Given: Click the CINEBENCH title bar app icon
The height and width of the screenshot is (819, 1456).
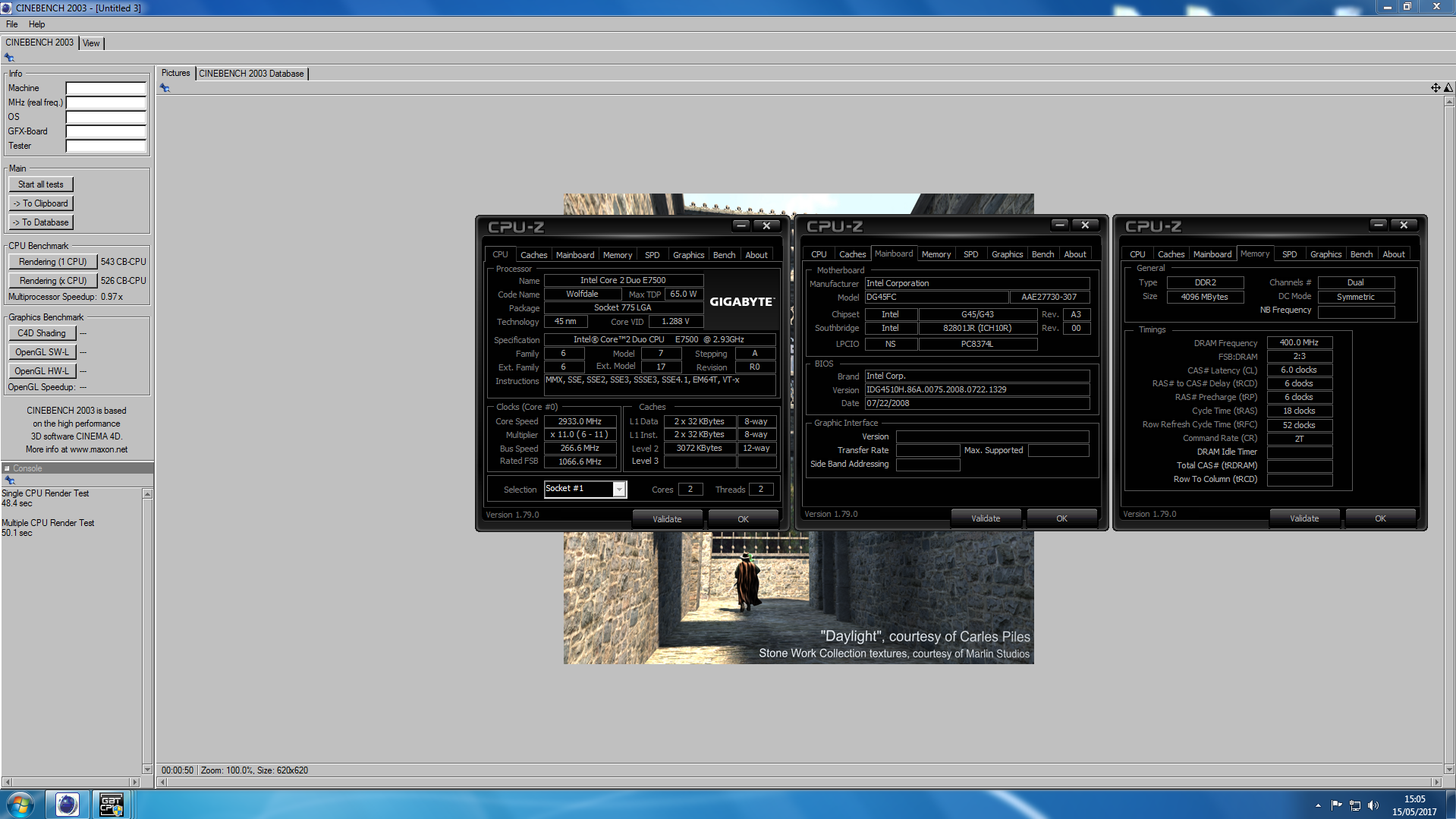Looking at the screenshot, I should [7, 8].
